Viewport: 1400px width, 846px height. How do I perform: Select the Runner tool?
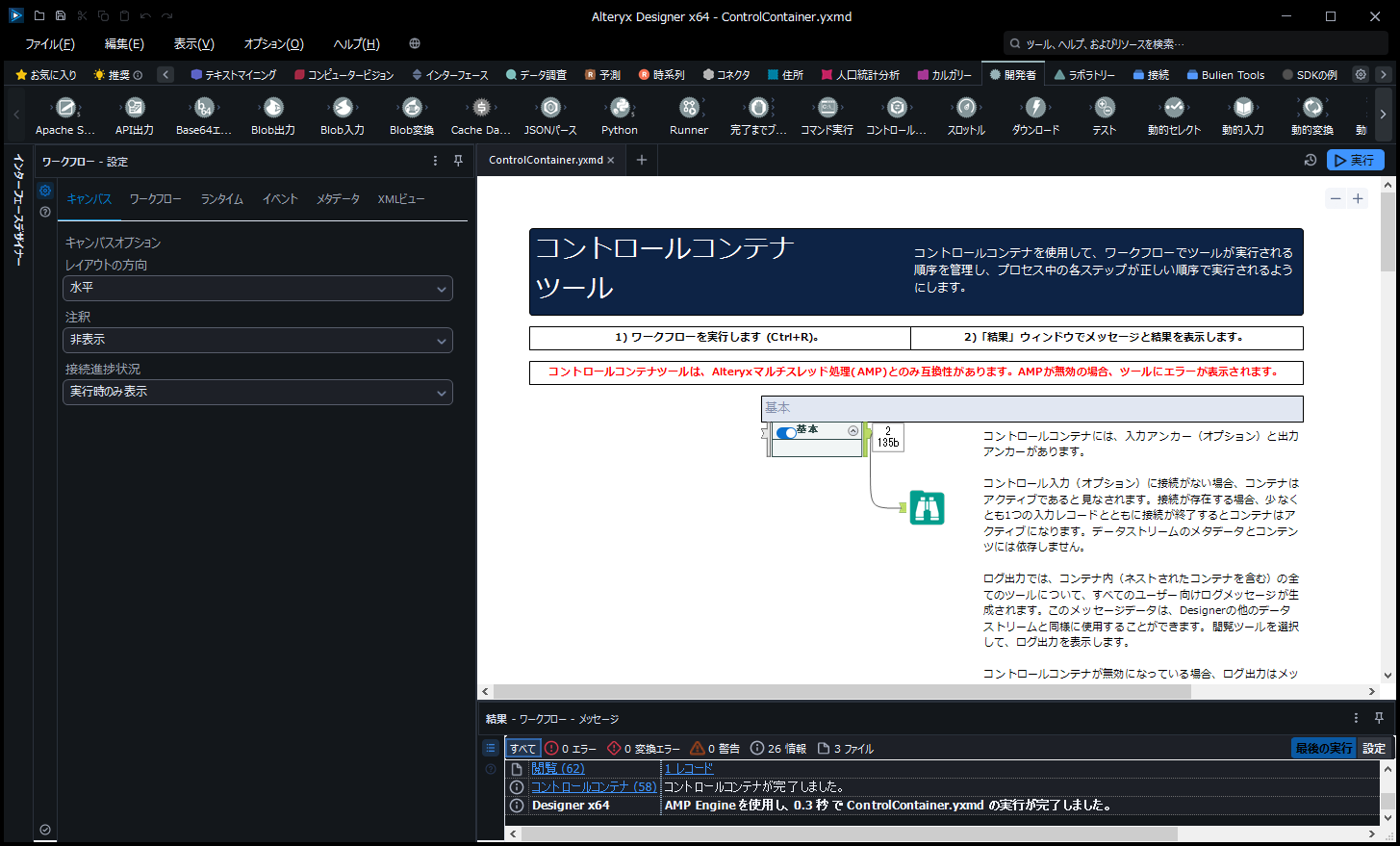689,115
